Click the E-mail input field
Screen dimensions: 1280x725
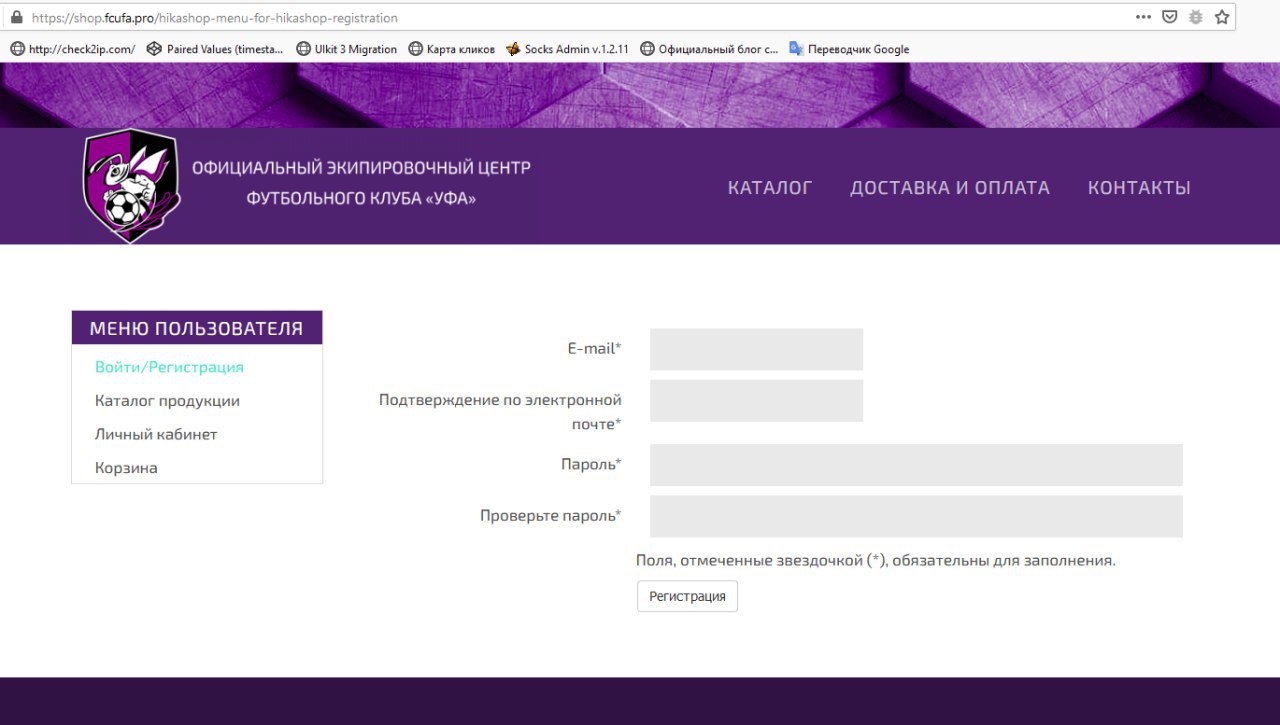[756, 349]
